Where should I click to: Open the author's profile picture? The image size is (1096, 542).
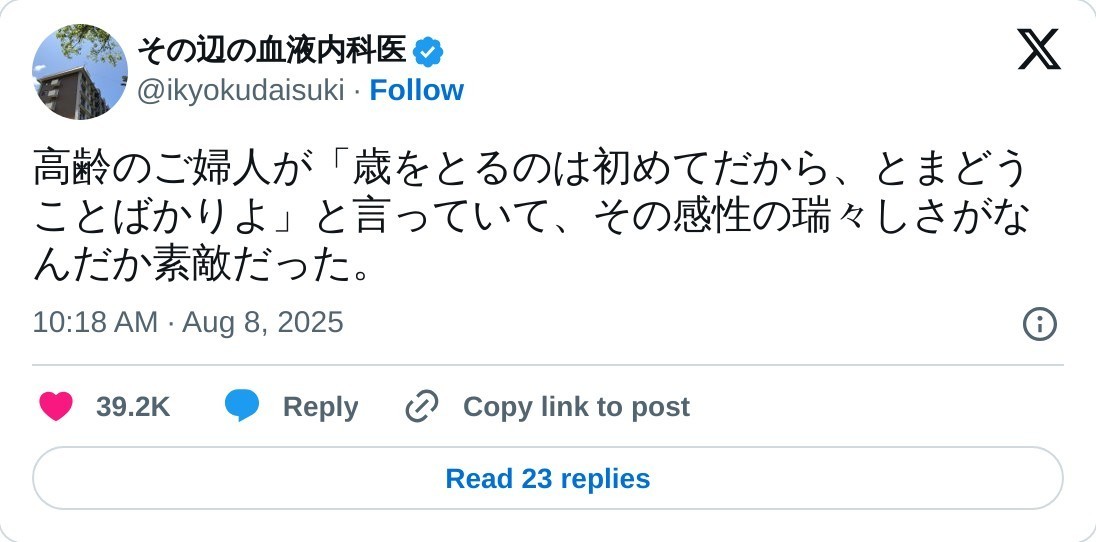click(x=80, y=72)
